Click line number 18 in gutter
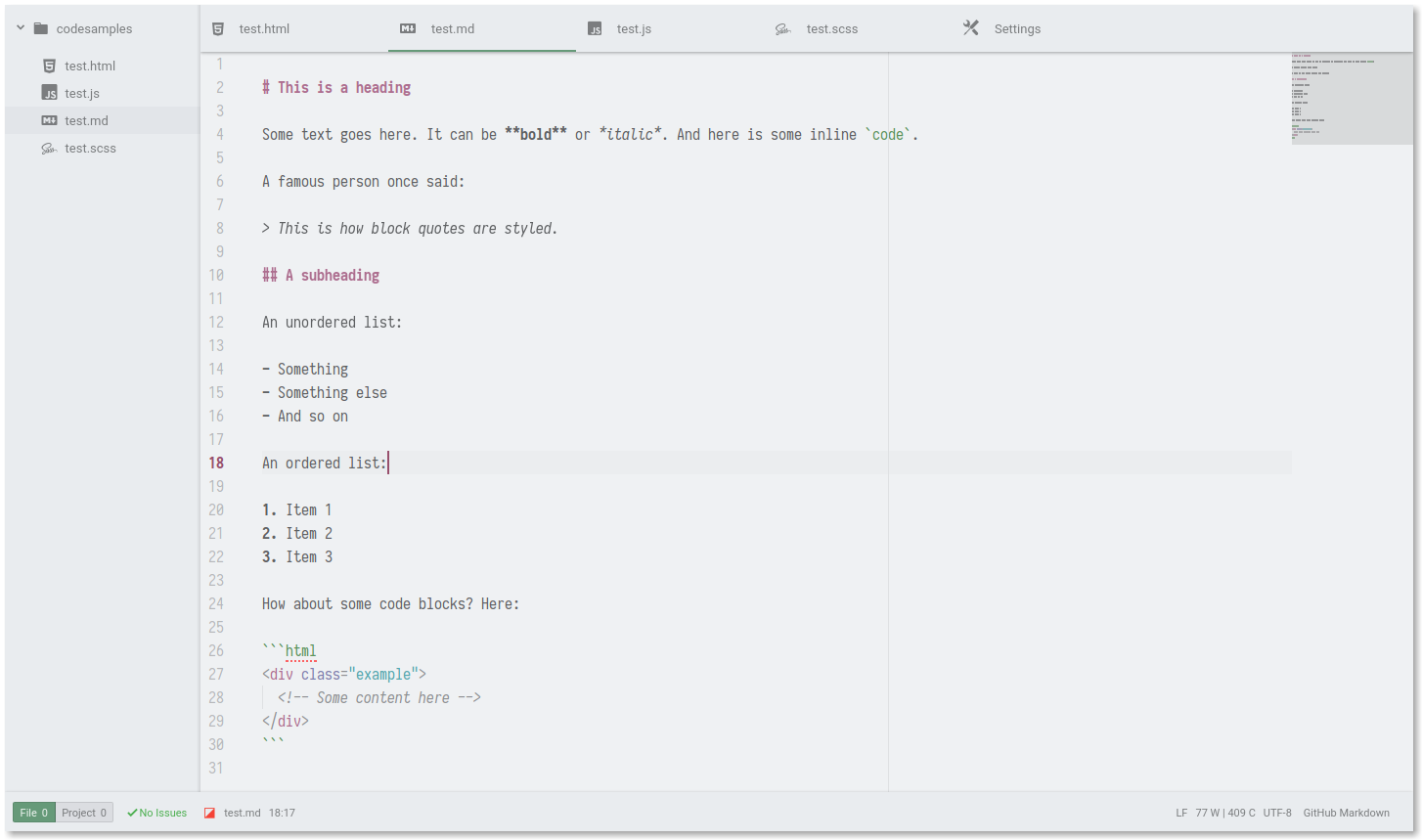This screenshot has width=1422, height=840. click(x=216, y=464)
